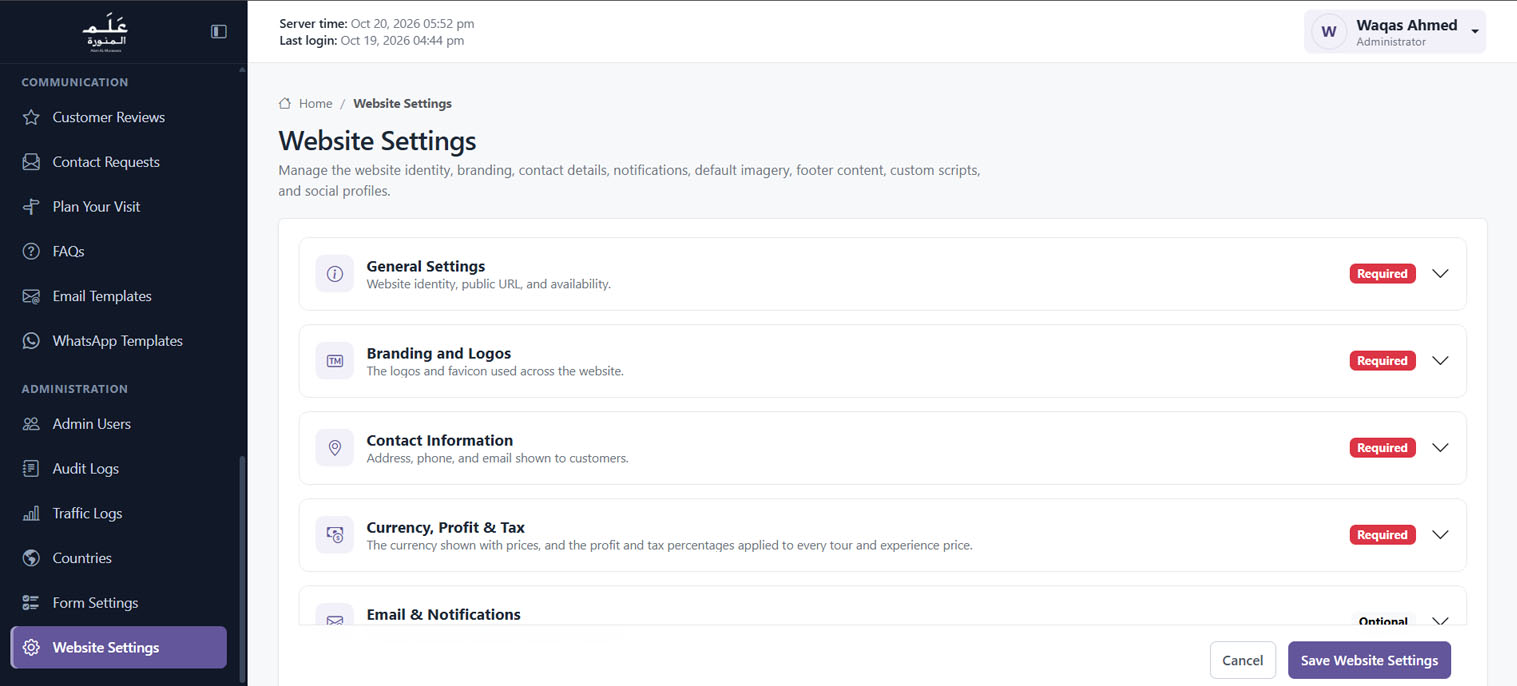The height and width of the screenshot is (686, 1517).
Task: Click the Cancel button
Action: click(1243, 660)
